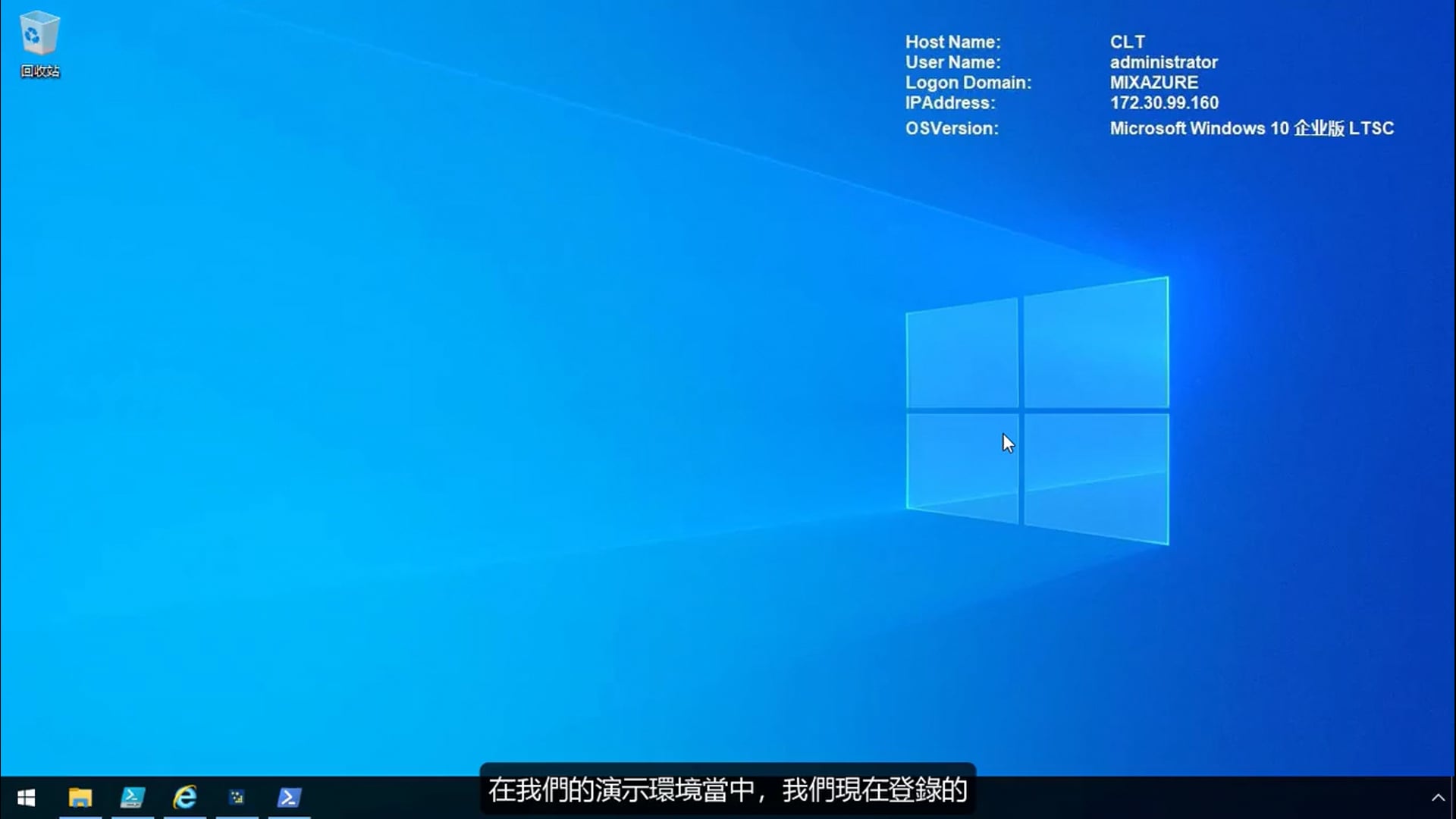Viewport: 1456px width, 819px height.
Task: Open Internet Explorer from the taskbar
Action: pos(184,799)
